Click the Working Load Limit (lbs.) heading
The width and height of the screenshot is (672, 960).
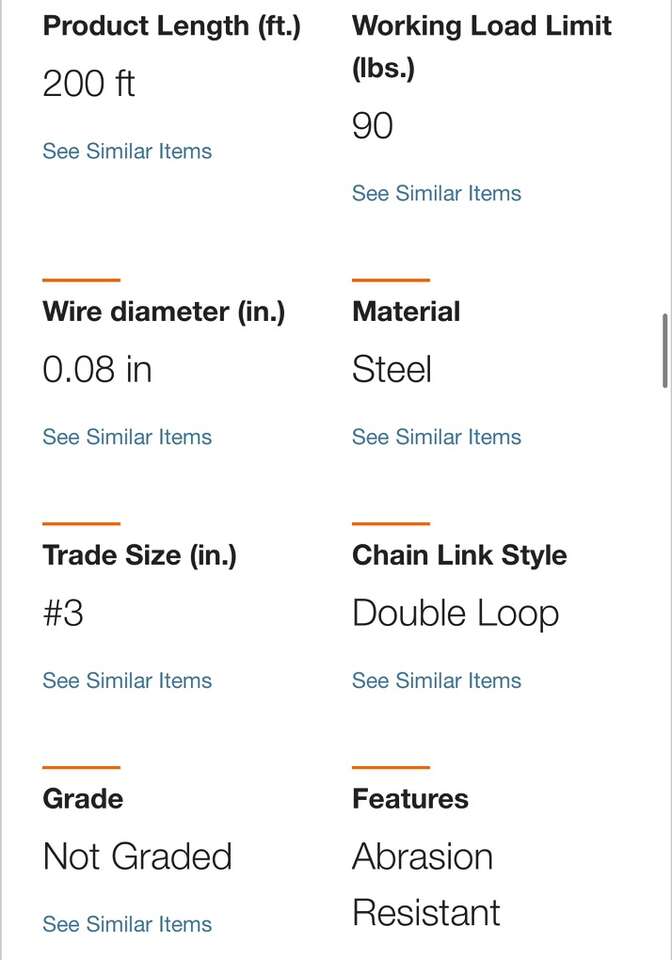point(481,46)
